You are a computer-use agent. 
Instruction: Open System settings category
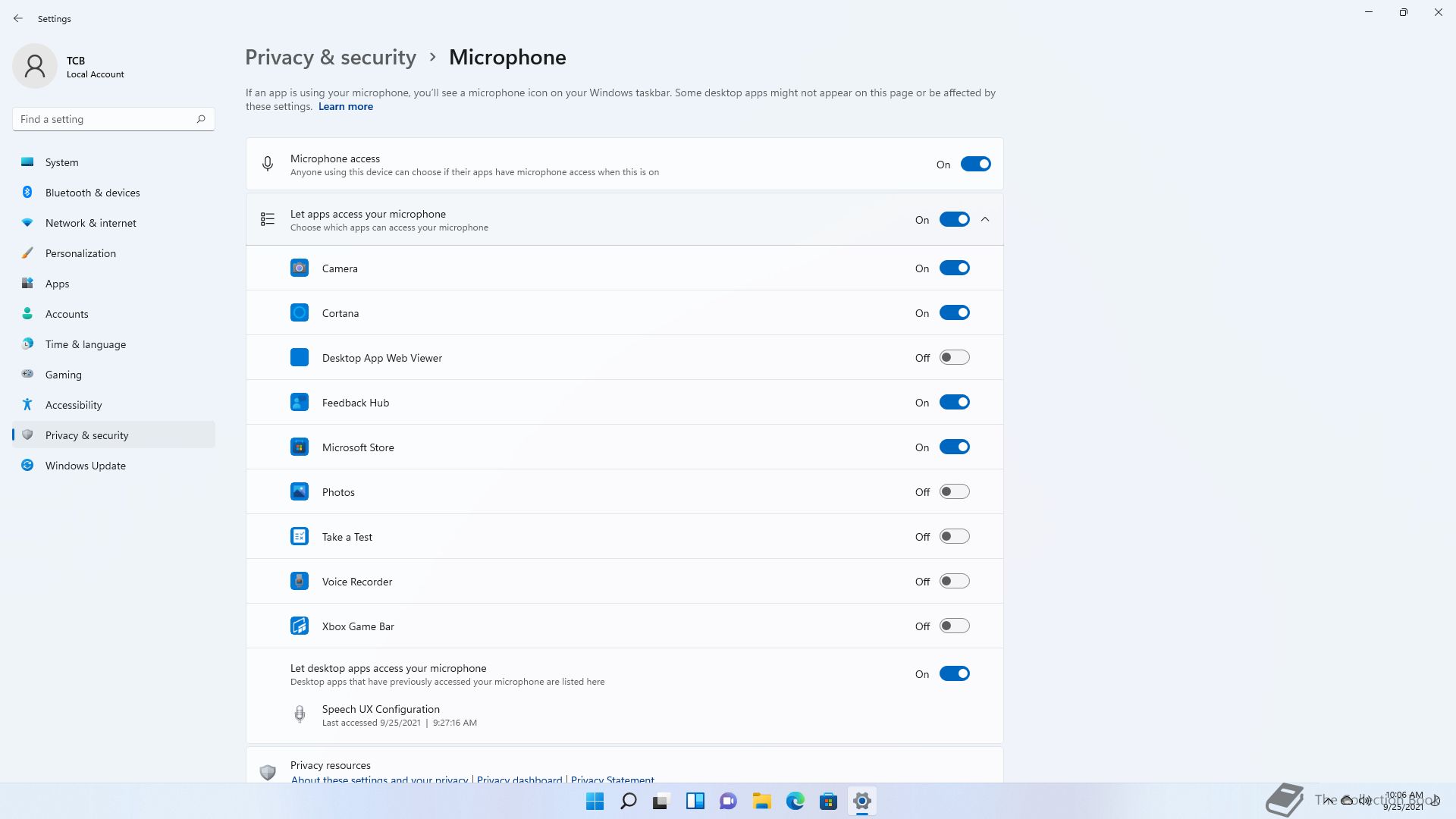point(114,162)
